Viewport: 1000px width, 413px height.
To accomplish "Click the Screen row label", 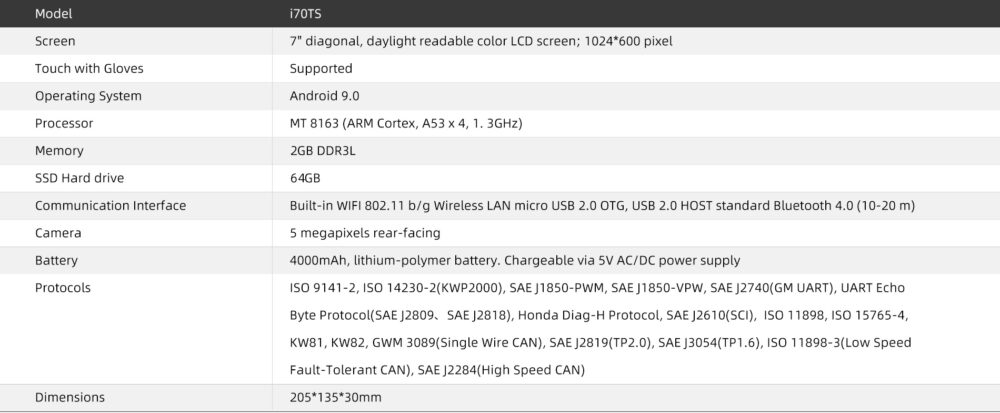I will (x=55, y=42).
